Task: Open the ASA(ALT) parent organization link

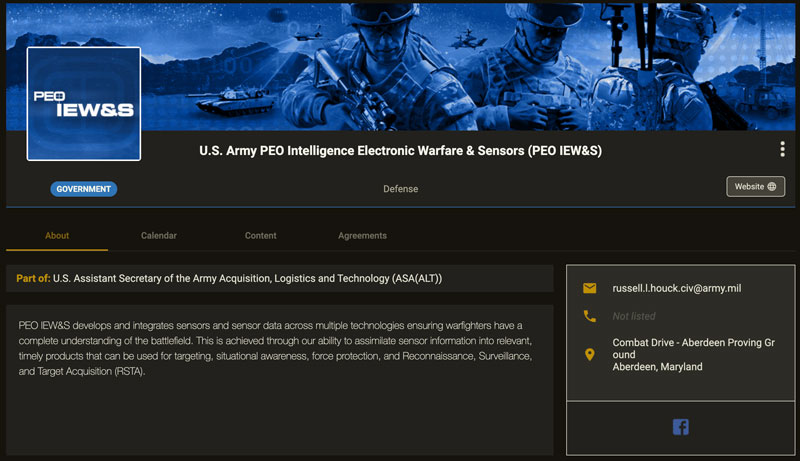Action: [x=247, y=278]
